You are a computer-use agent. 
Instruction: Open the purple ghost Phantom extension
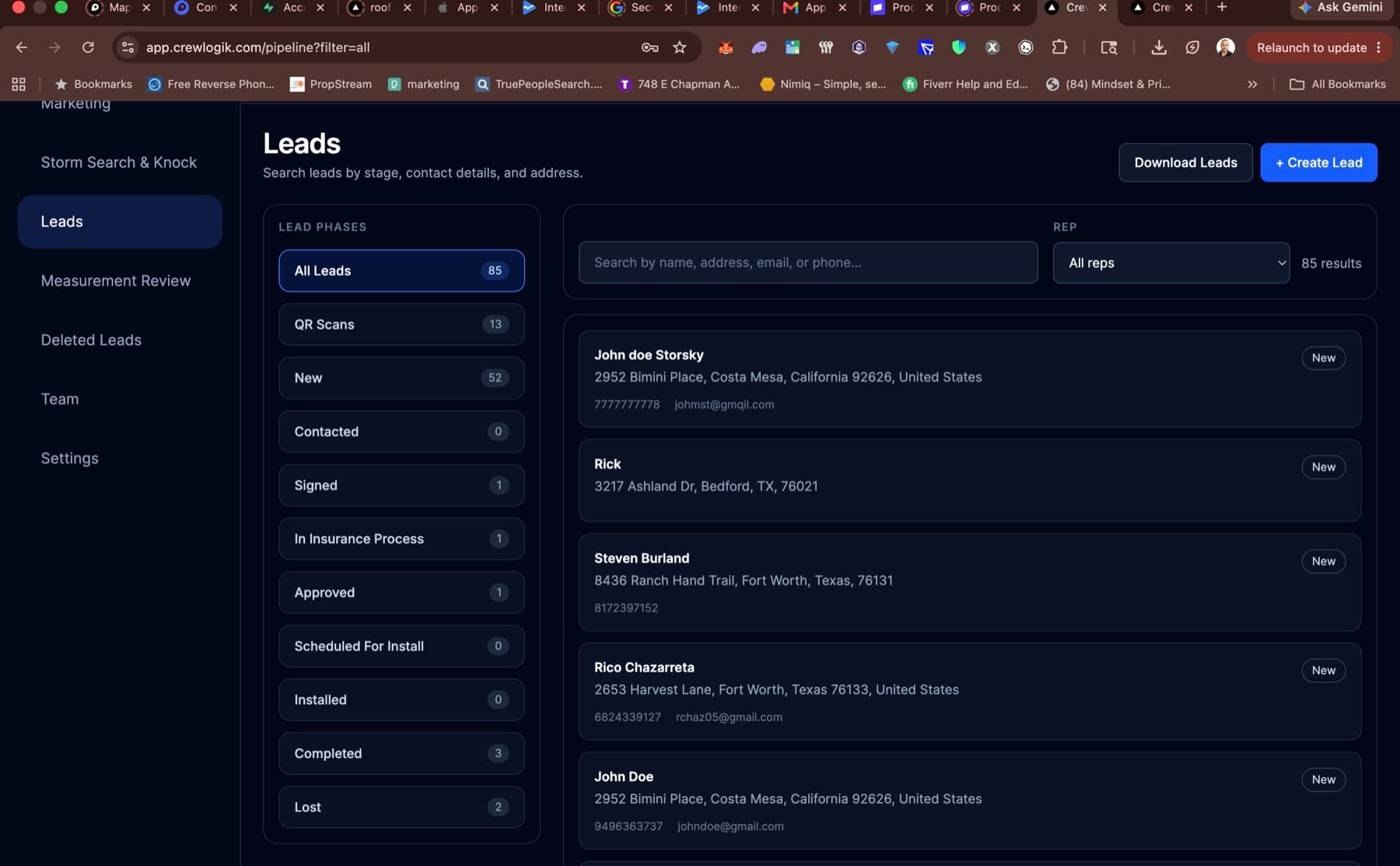[x=759, y=47]
